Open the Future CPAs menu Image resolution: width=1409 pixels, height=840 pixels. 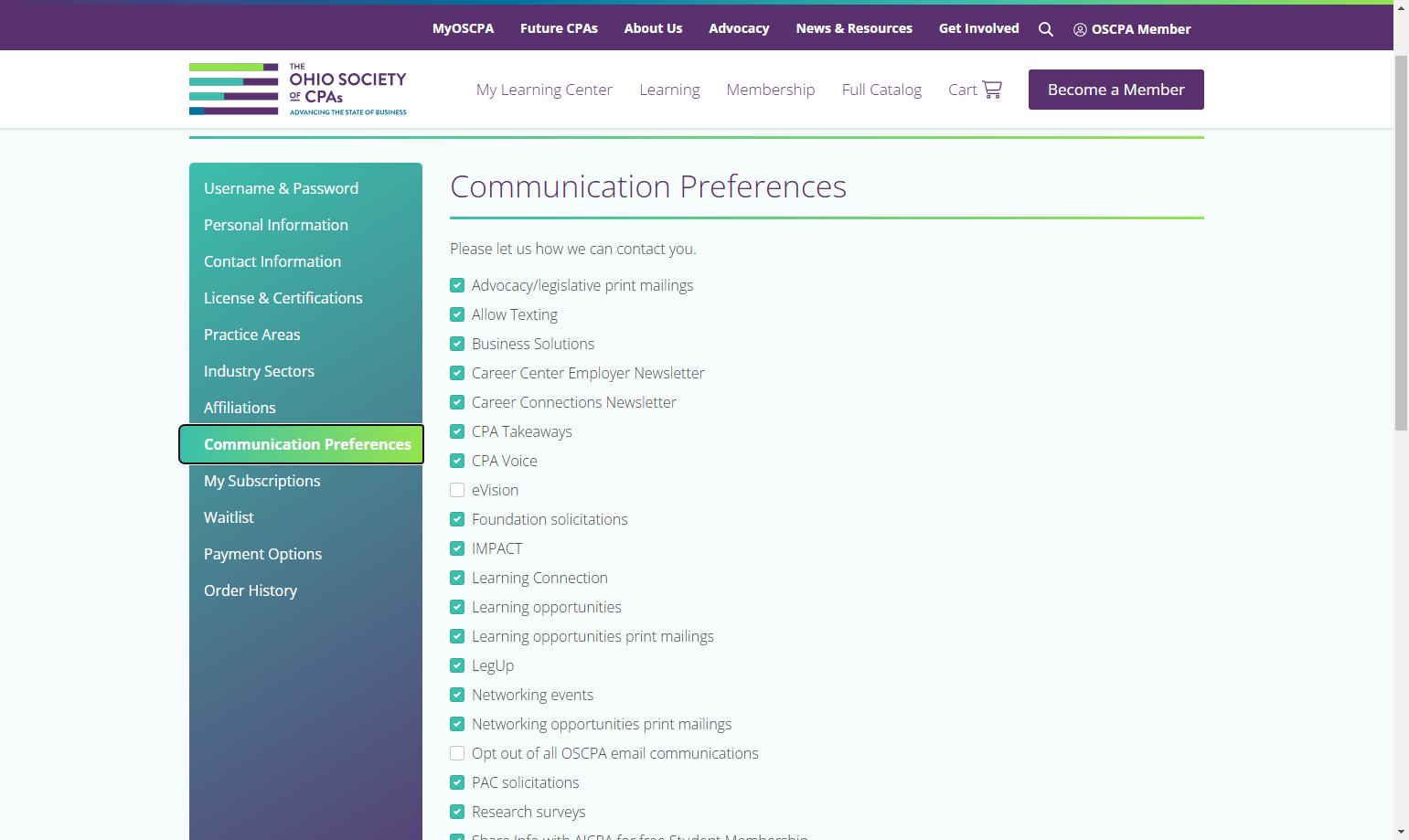559,28
